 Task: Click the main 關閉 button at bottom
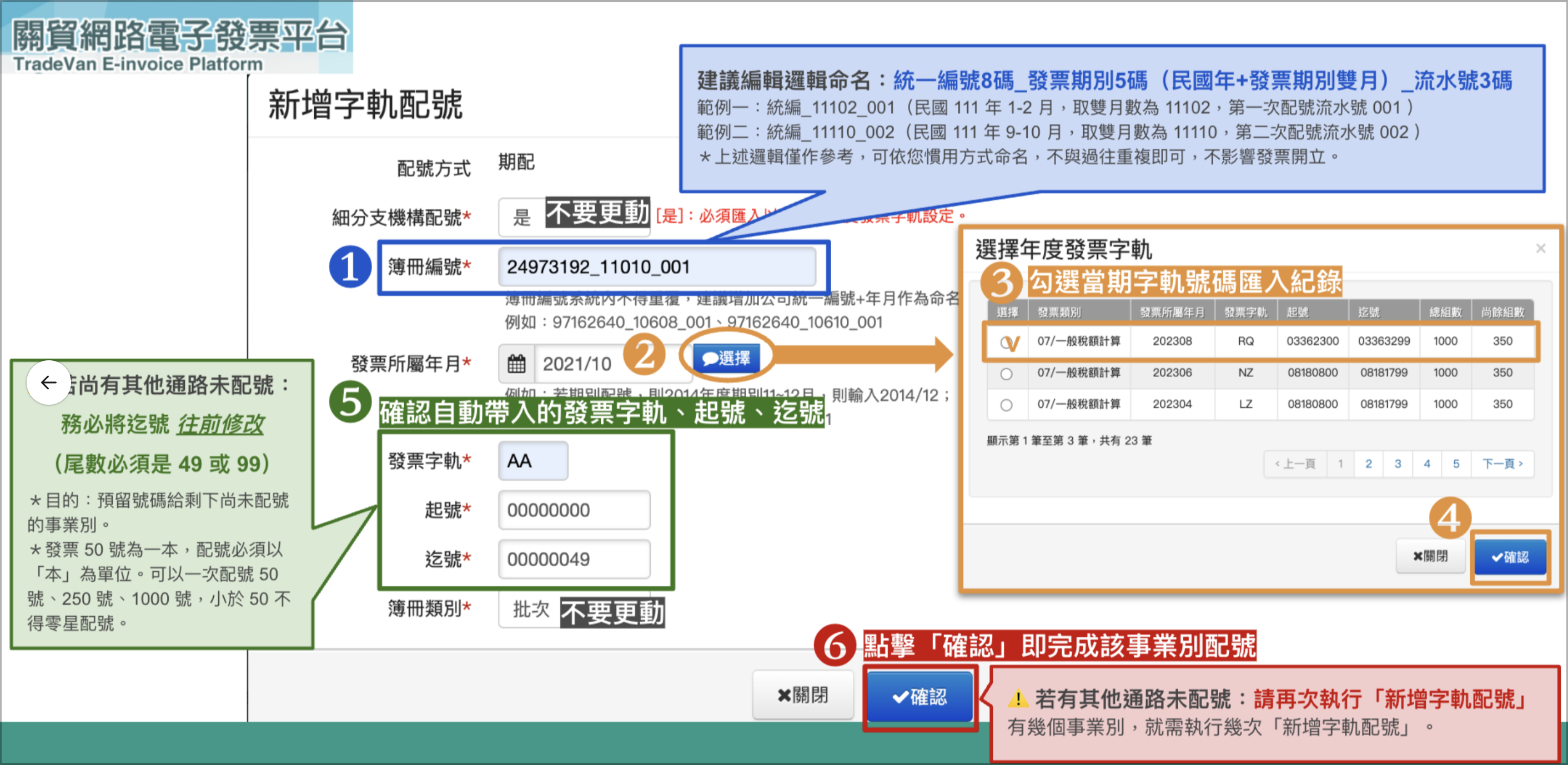tap(803, 695)
